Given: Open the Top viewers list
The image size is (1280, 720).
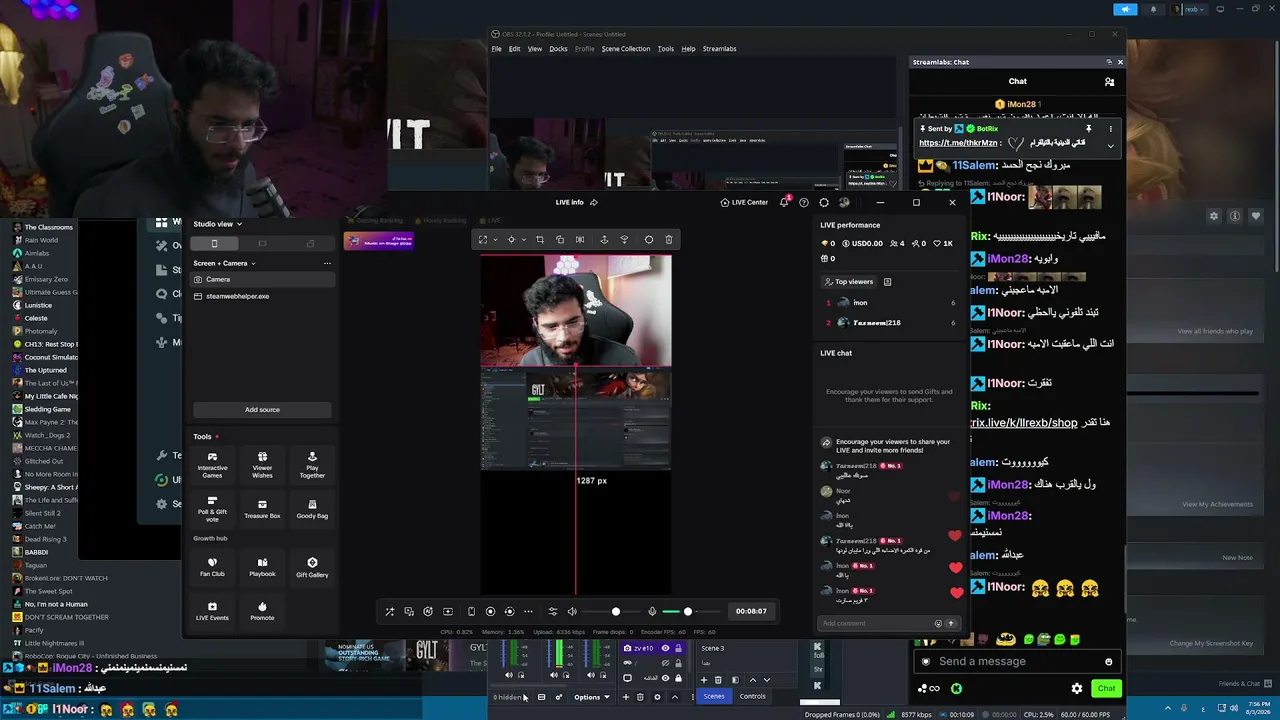Looking at the screenshot, I should point(848,282).
